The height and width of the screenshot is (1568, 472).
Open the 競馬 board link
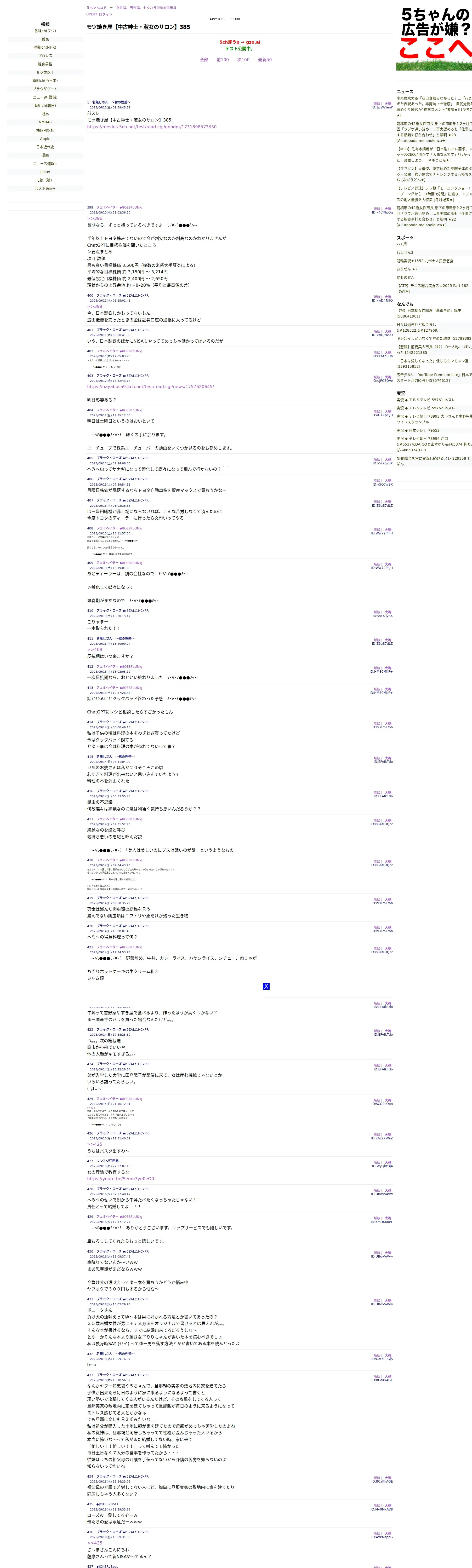pyautogui.click(x=45, y=114)
